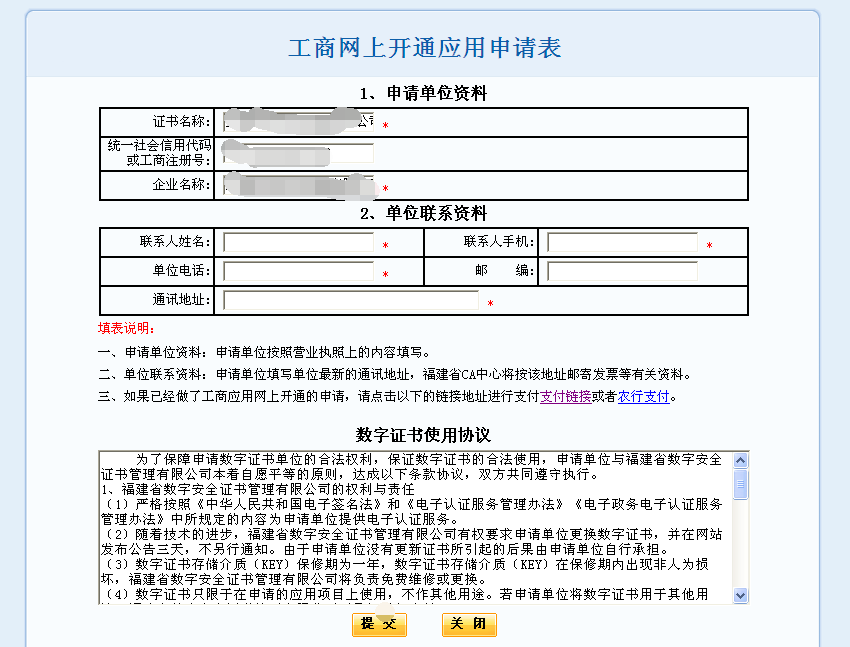Open the 农行支付 payment link
This screenshot has height=647, width=850.
pyautogui.click(x=643, y=397)
